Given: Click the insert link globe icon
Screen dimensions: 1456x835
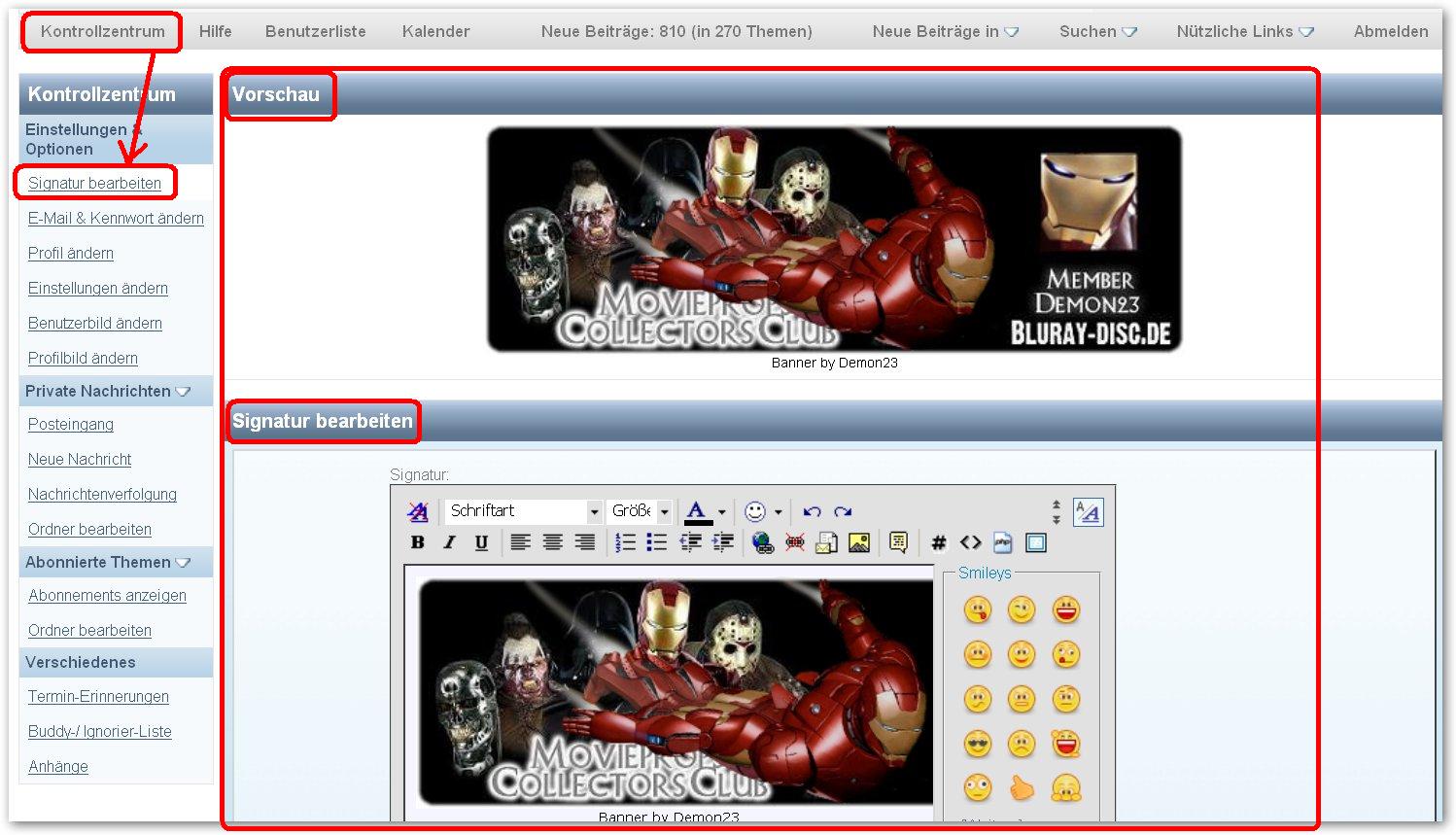Looking at the screenshot, I should (x=763, y=542).
